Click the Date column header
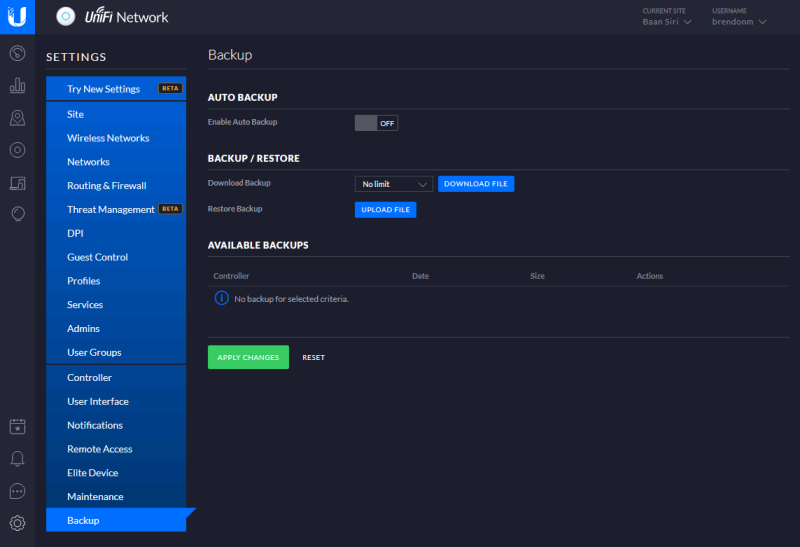800x547 pixels. point(420,276)
